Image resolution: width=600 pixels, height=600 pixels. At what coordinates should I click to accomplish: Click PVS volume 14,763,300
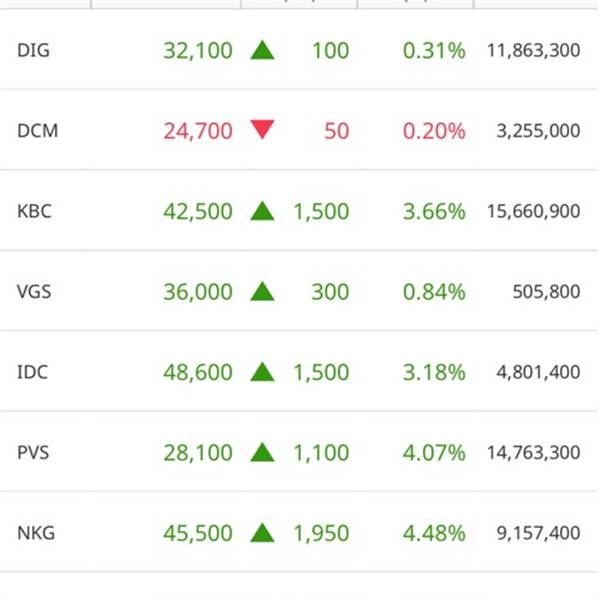[533, 452]
